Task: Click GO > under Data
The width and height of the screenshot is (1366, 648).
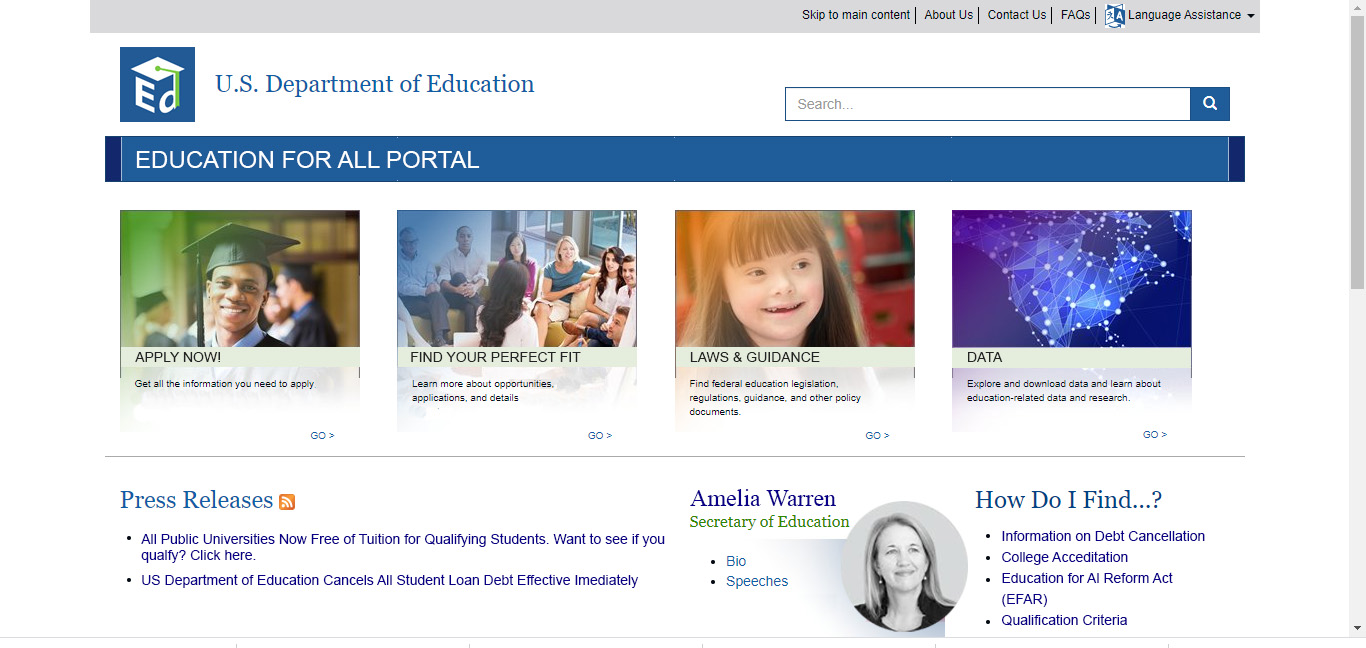Action: point(1155,435)
